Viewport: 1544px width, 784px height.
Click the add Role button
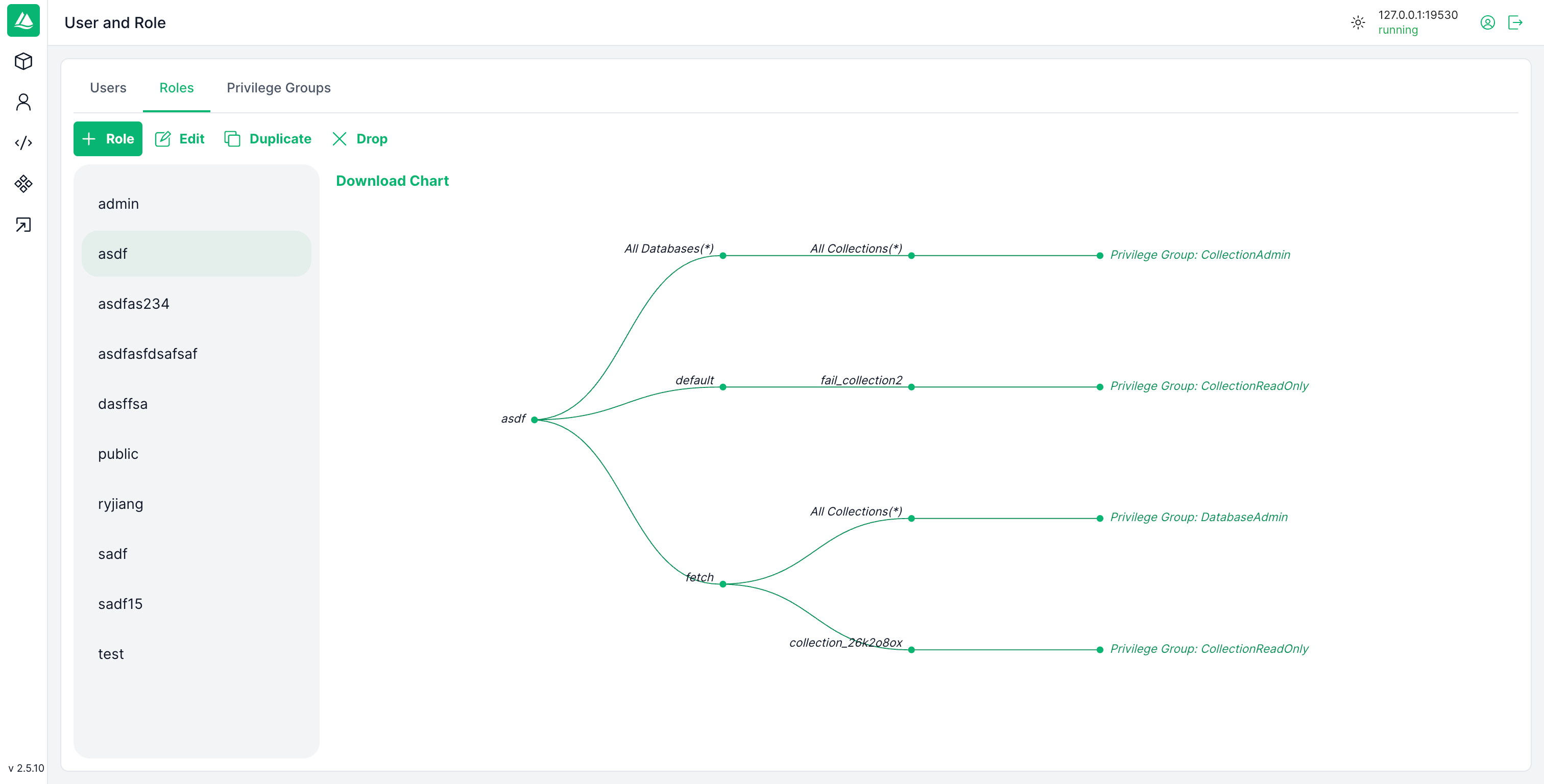tap(108, 138)
